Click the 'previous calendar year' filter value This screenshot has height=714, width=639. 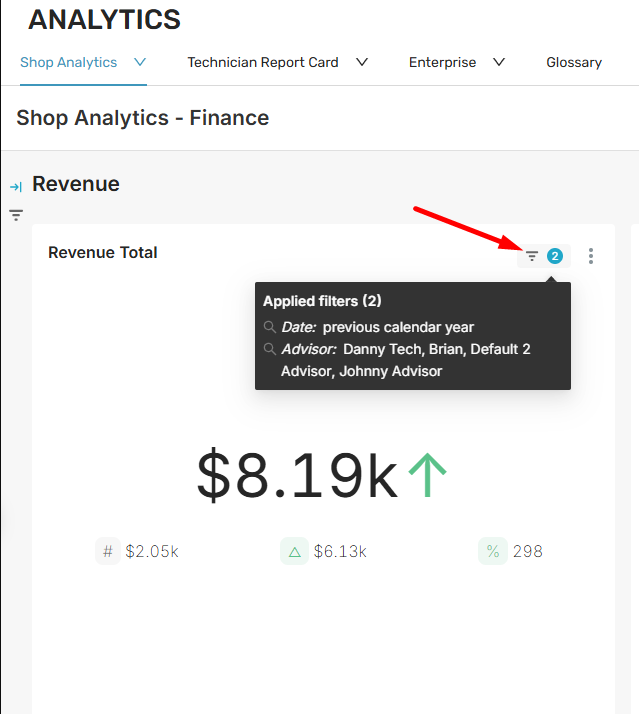click(x=399, y=327)
